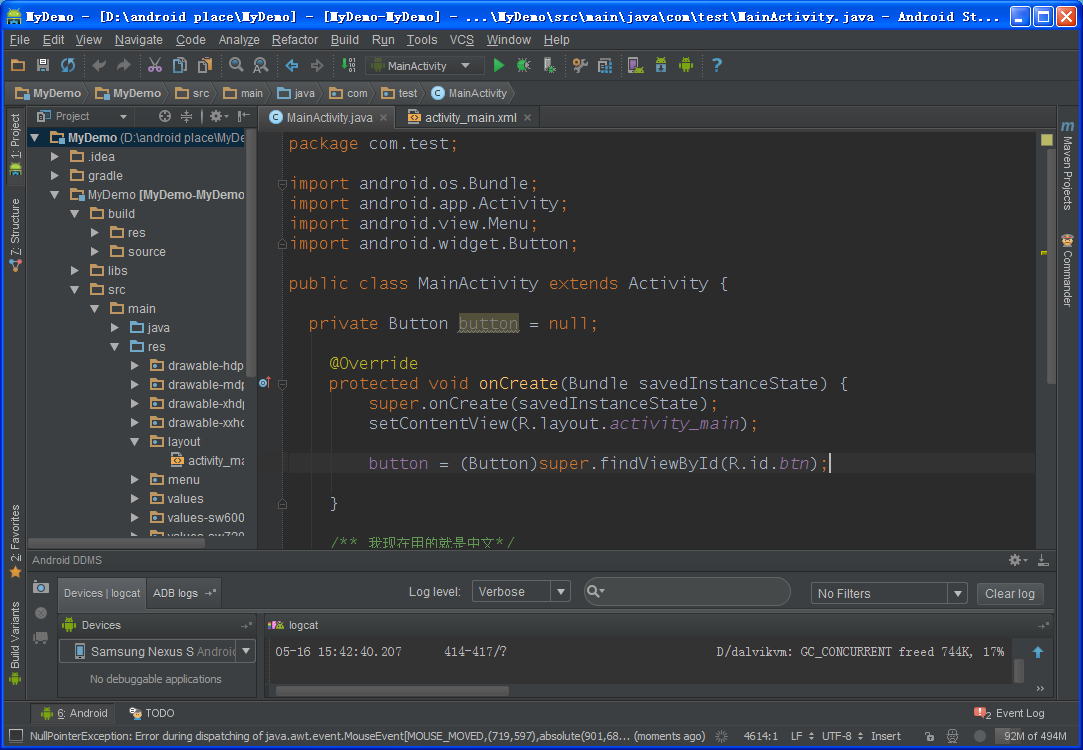This screenshot has width=1083, height=750.
Task: Click the Save All floppy icon
Action: [43, 66]
